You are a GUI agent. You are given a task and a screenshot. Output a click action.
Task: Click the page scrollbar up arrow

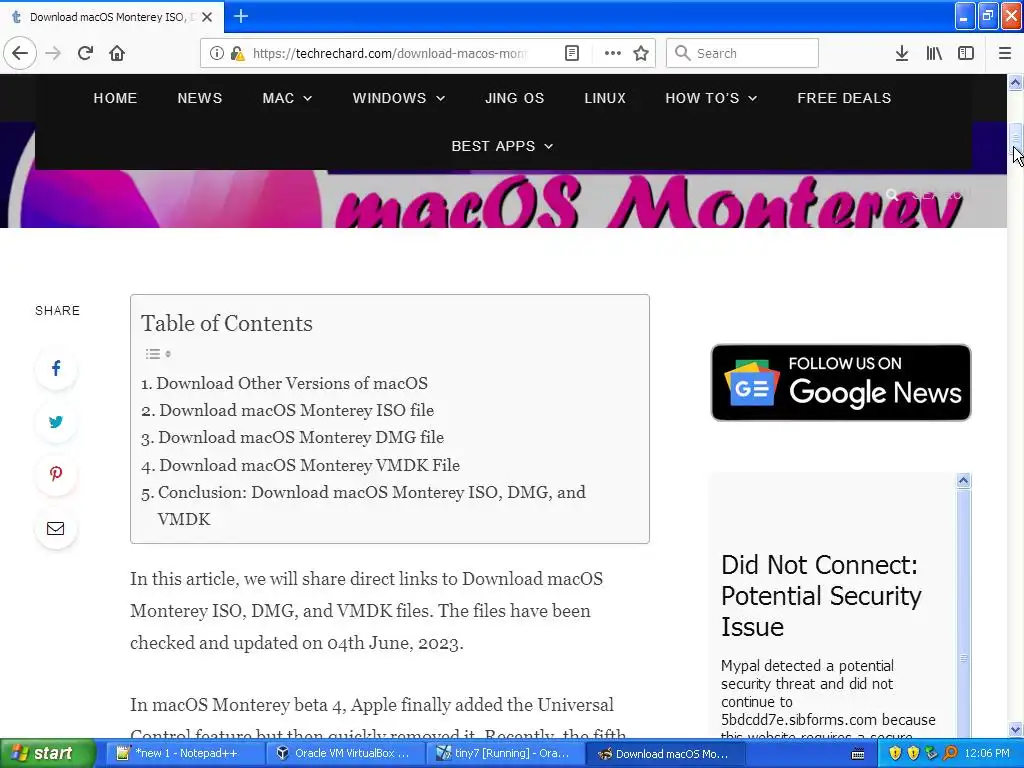click(x=1015, y=82)
